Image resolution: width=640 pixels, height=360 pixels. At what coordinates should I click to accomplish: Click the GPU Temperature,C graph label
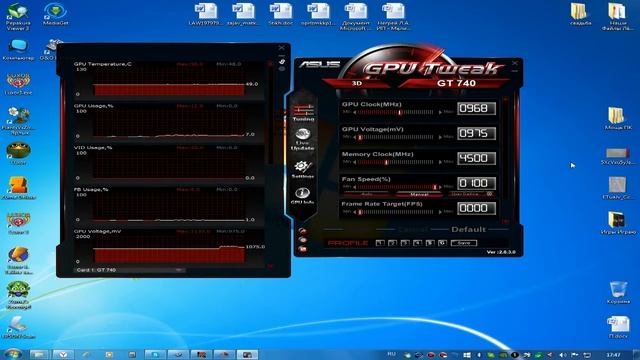coord(103,64)
